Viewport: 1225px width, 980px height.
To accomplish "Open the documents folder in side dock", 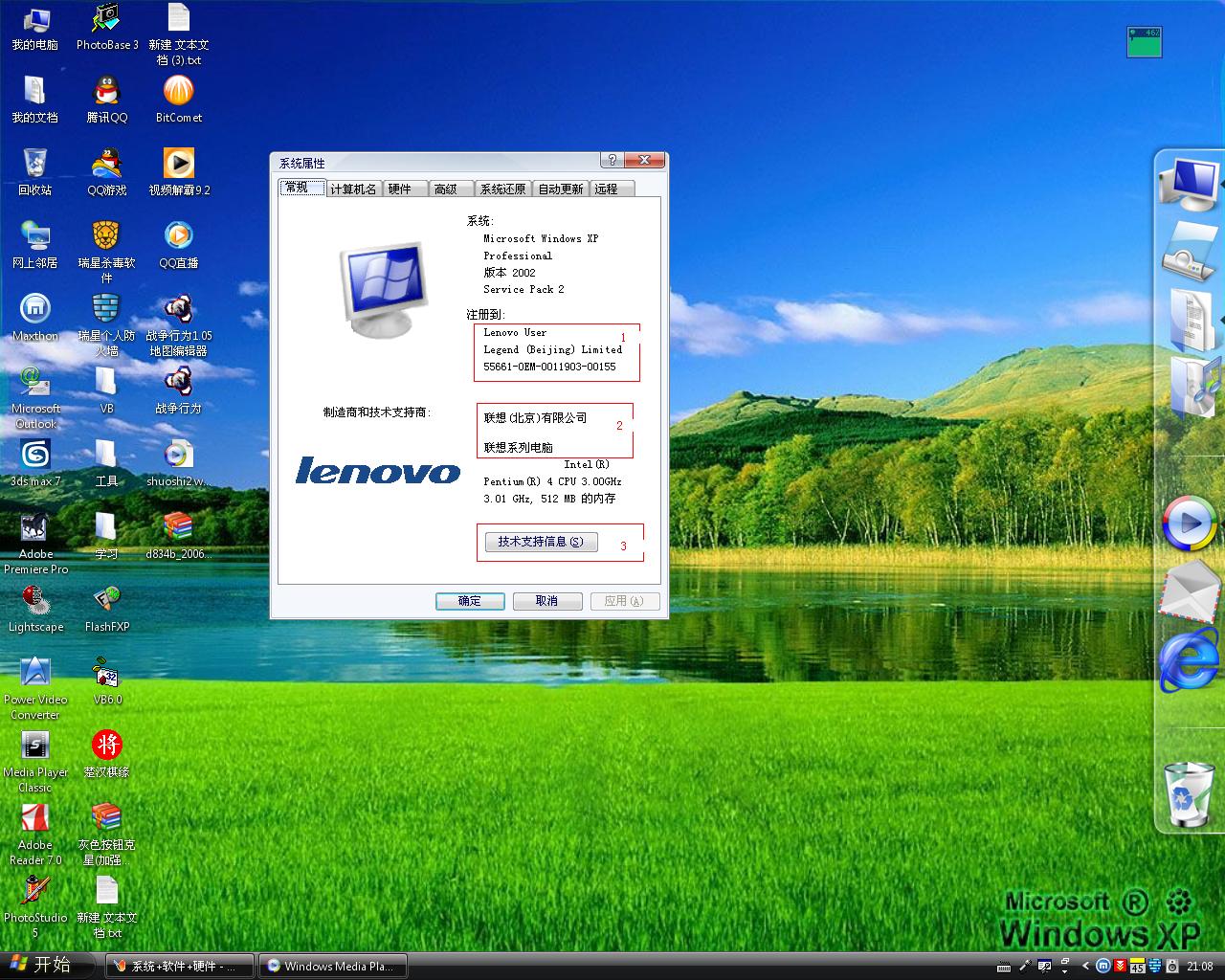I will (1192, 321).
